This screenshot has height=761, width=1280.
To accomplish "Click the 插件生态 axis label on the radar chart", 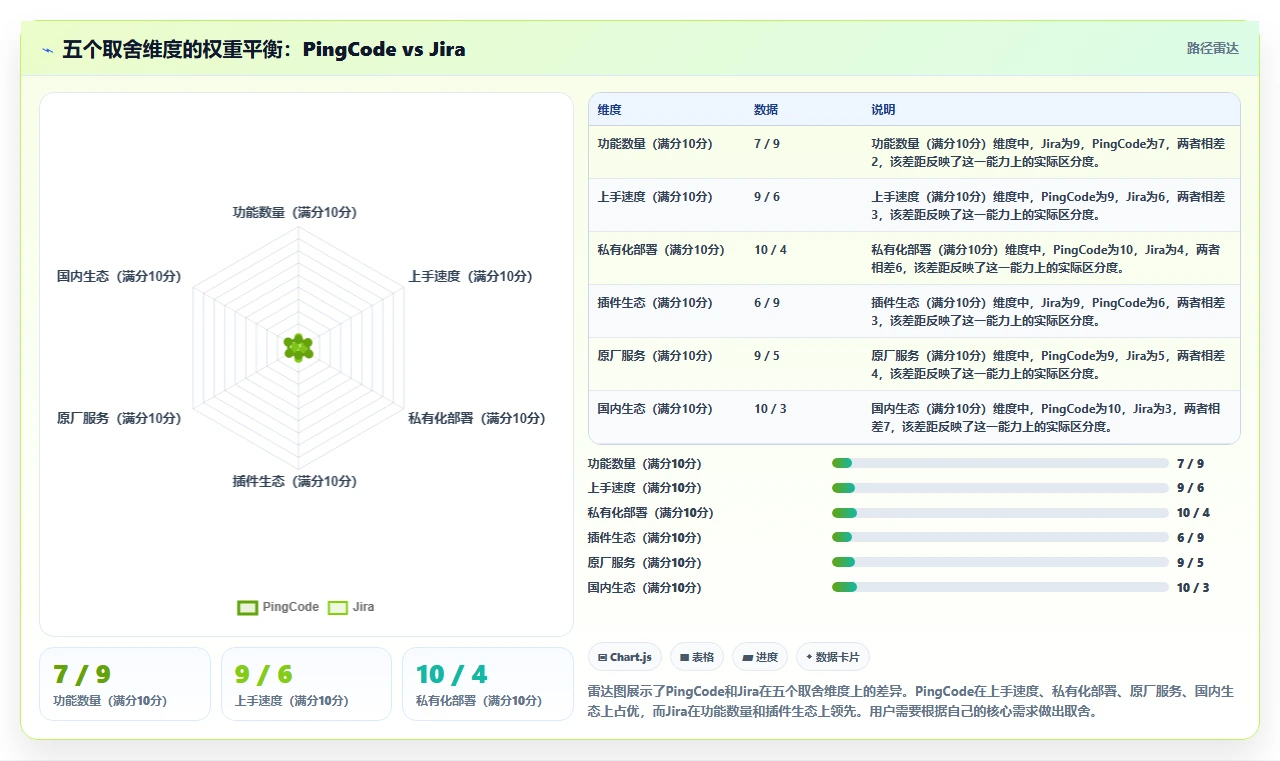I will coord(295,481).
